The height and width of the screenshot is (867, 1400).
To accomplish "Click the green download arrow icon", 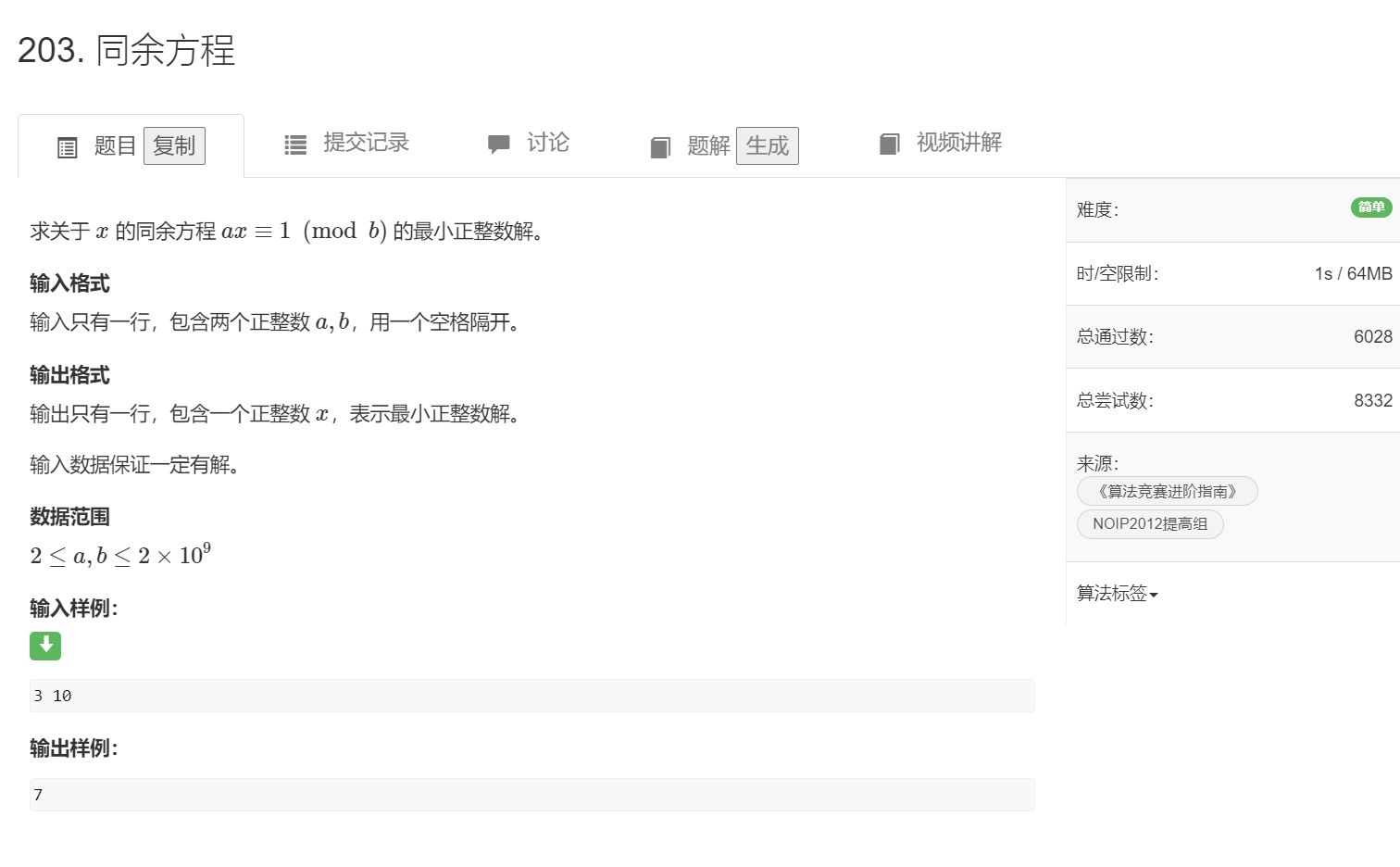I will pyautogui.click(x=45, y=646).
